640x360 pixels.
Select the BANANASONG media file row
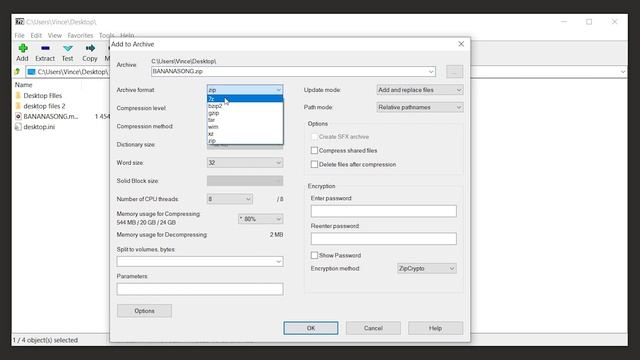pos(51,116)
